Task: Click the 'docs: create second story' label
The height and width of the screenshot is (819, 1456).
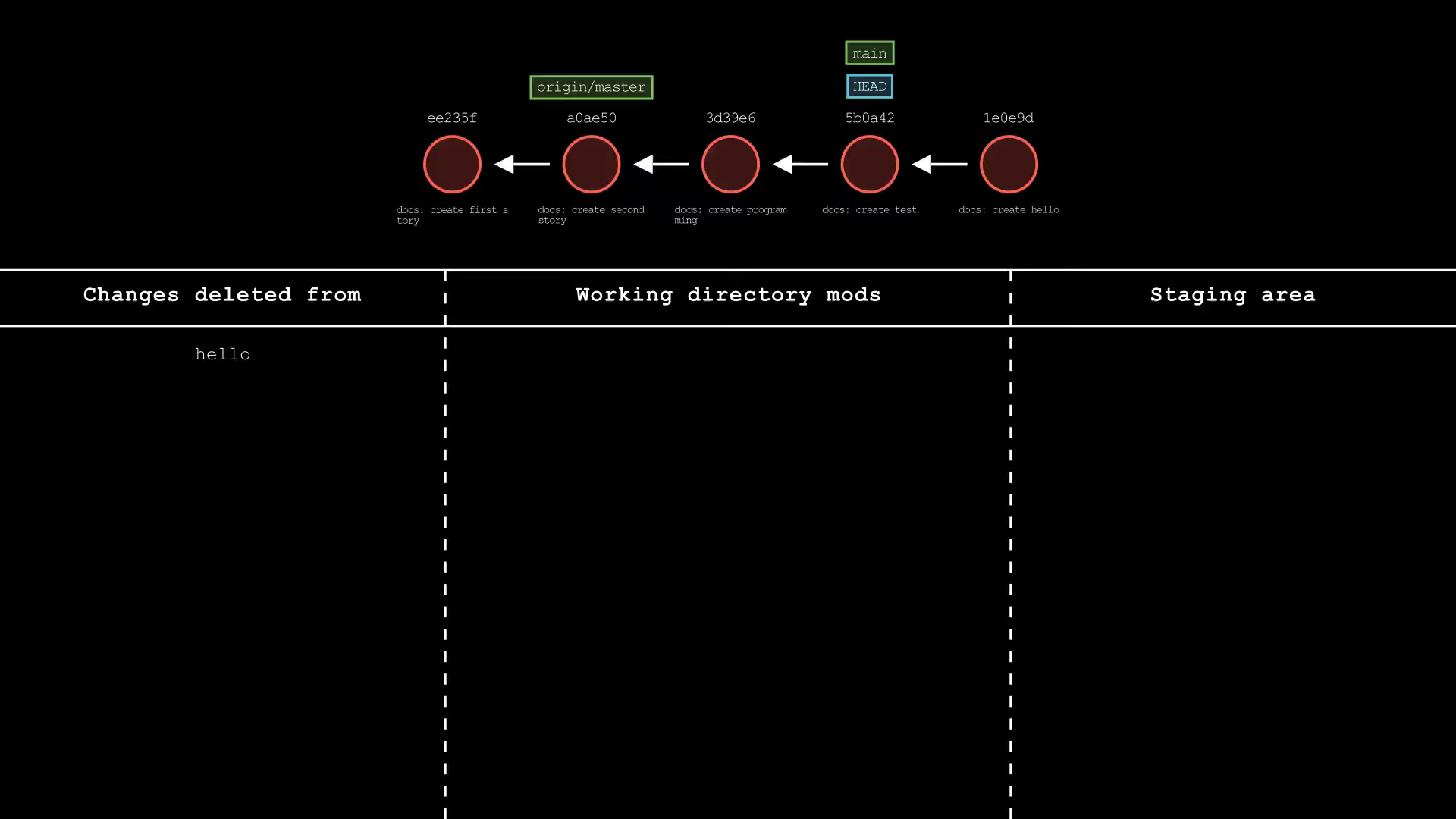Action: click(591, 215)
